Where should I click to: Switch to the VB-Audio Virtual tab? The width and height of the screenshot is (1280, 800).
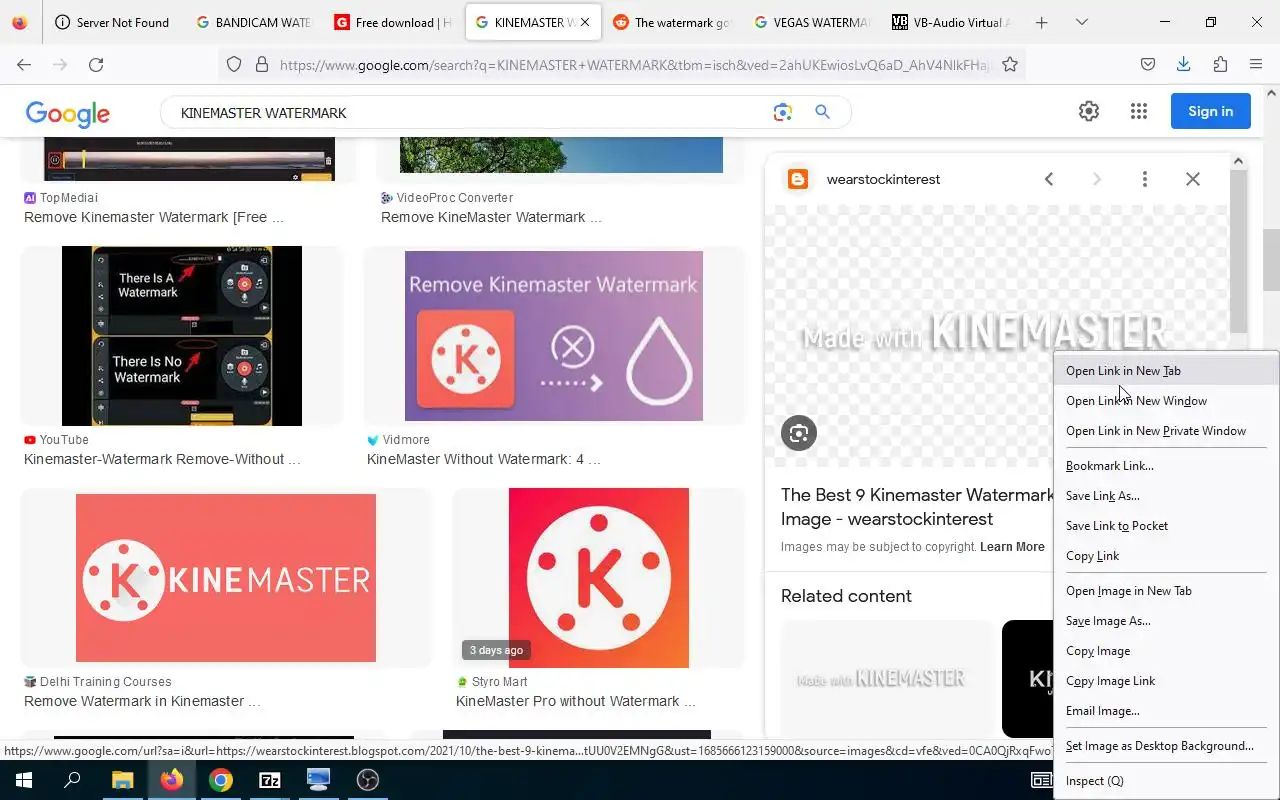pos(951,22)
